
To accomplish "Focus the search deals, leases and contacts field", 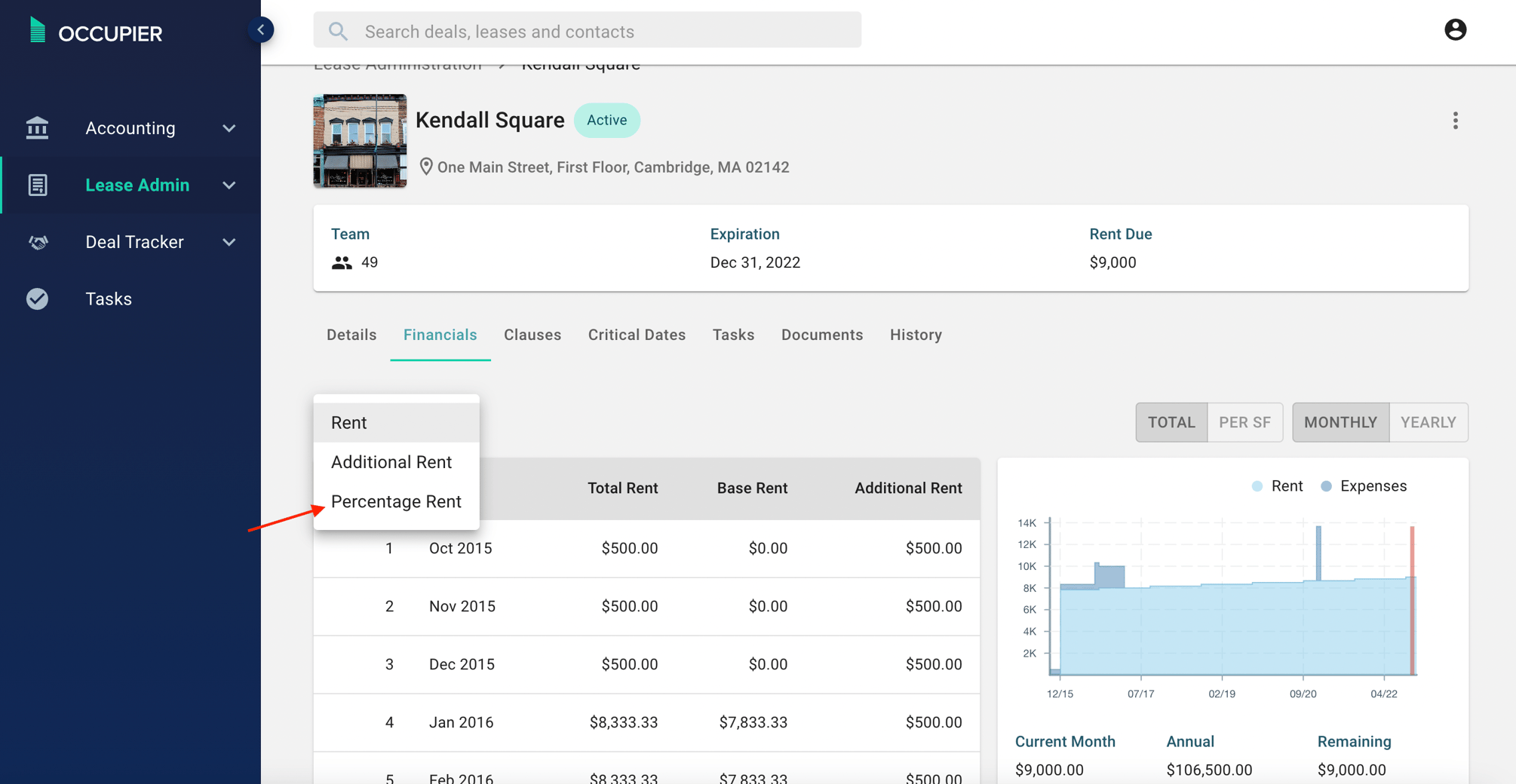I will tap(588, 31).
